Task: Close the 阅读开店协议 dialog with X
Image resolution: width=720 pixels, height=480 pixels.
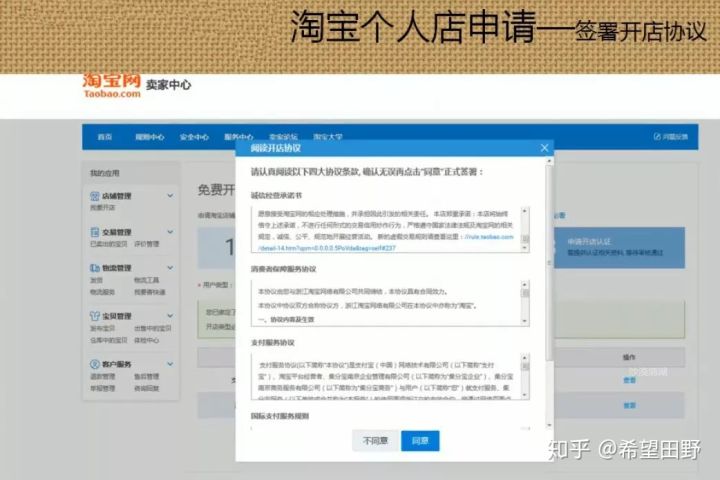Action: (544, 148)
